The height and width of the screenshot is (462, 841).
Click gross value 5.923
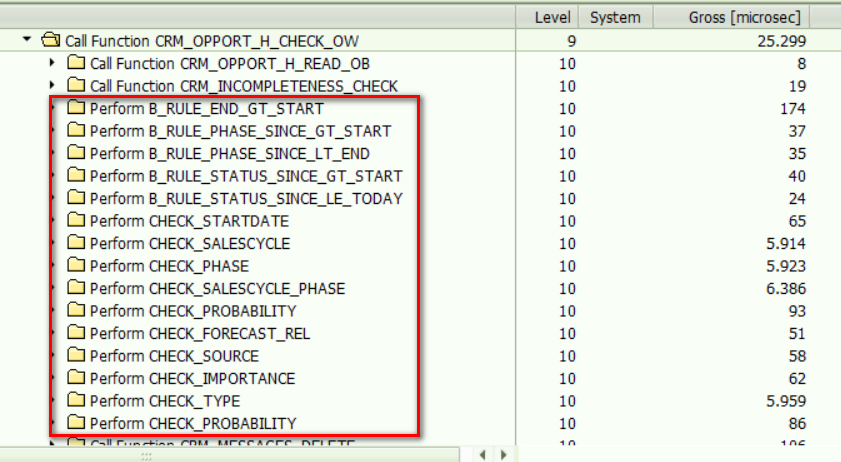(x=786, y=267)
